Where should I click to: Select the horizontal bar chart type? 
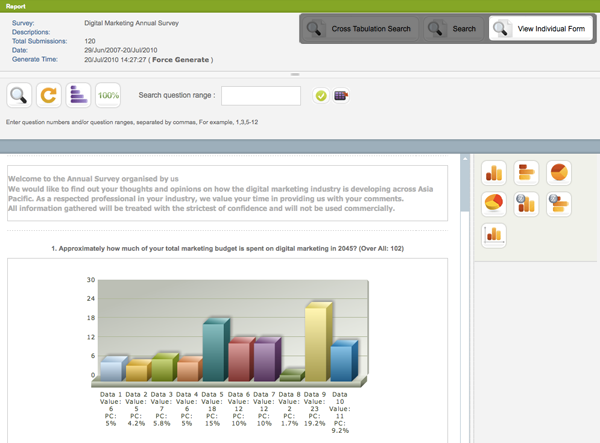pyautogui.click(x=526, y=173)
